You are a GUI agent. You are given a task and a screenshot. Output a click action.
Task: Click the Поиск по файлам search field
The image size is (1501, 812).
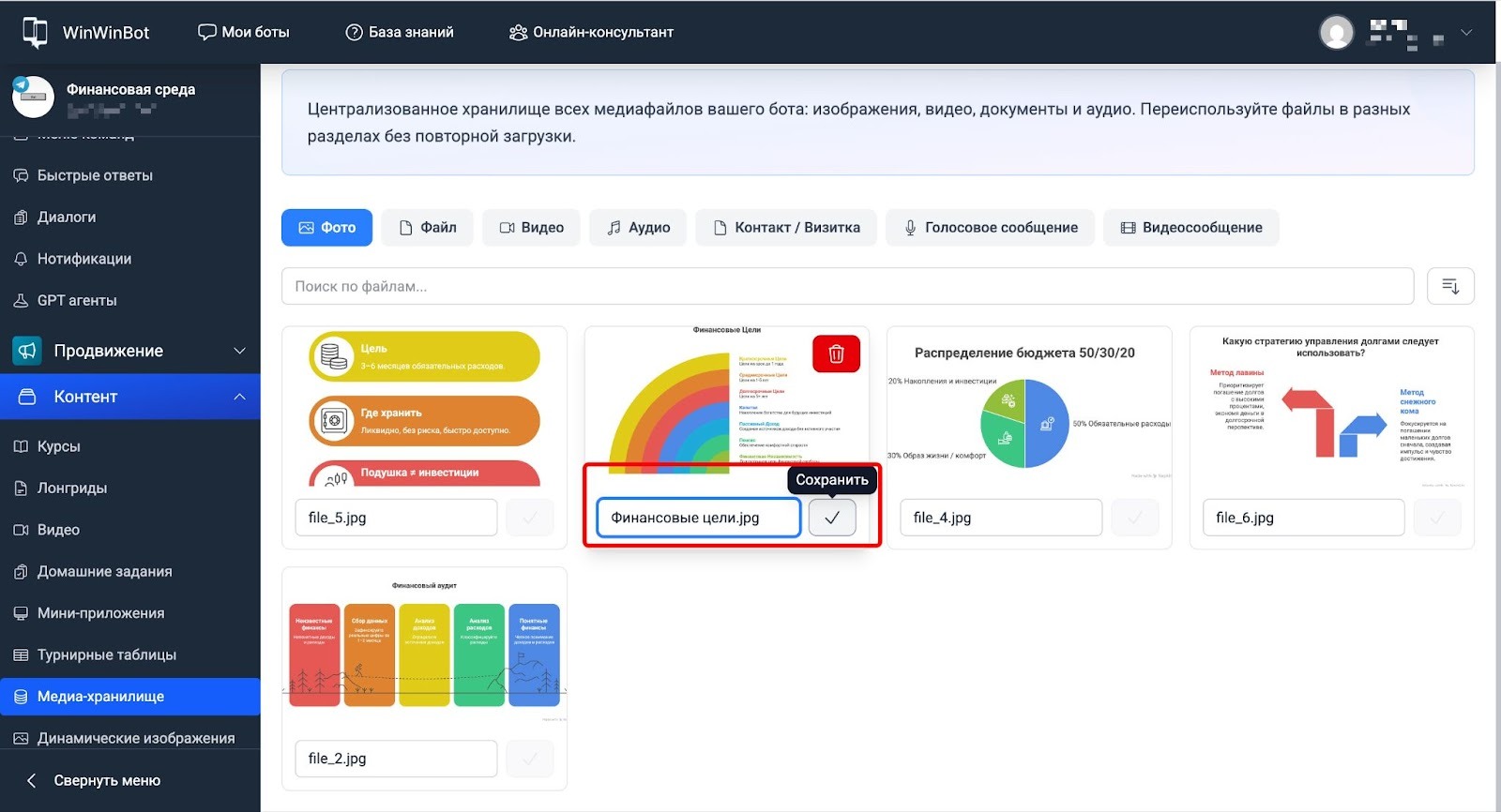pyautogui.click(x=846, y=286)
